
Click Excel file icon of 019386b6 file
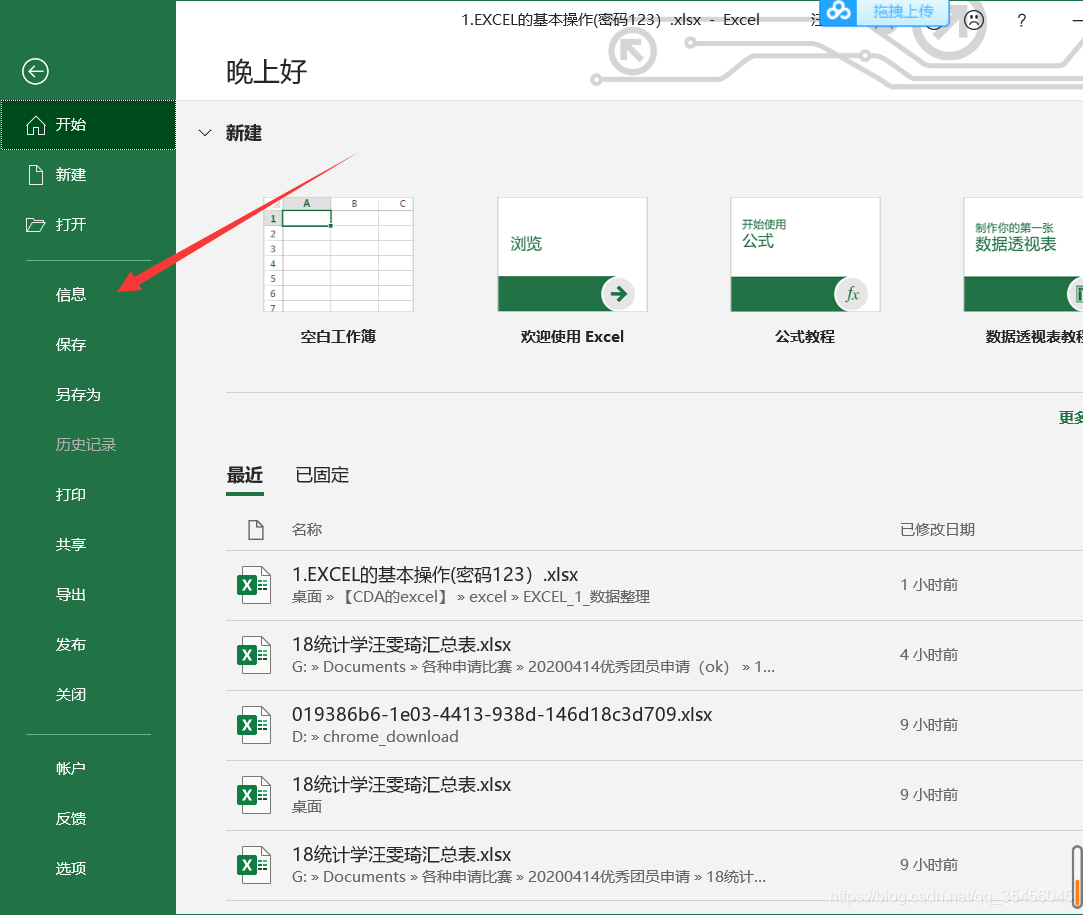[x=253, y=724]
